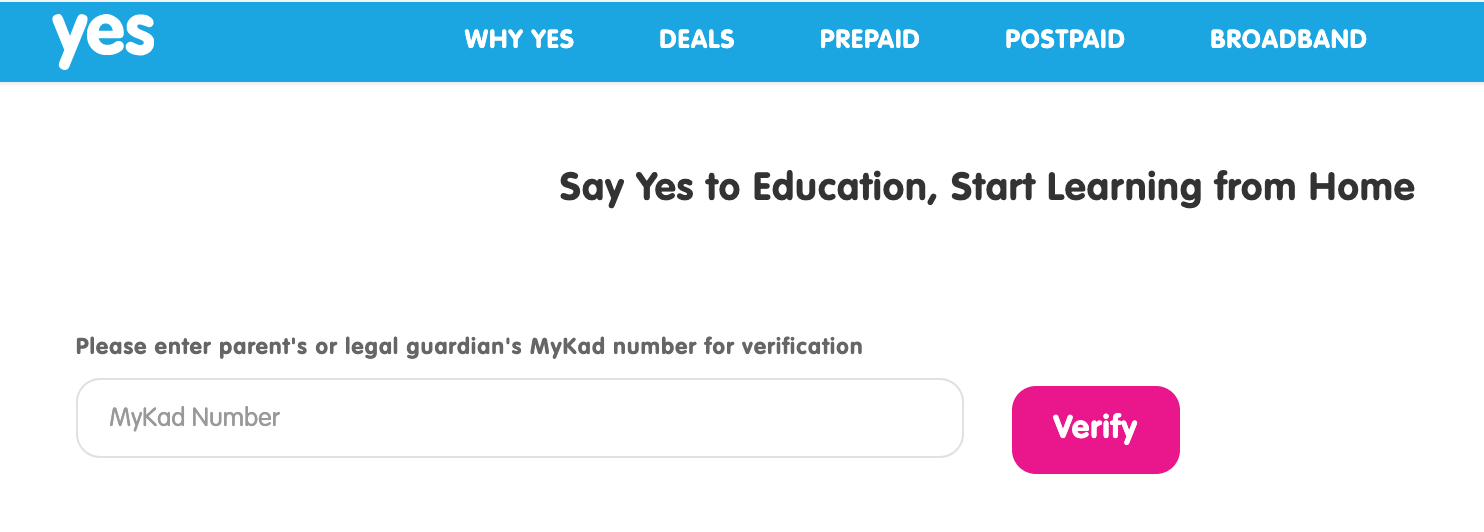Screen dimensions: 1484x532
Task: Click the MyKad Number placeholder text
Action: click(195, 418)
